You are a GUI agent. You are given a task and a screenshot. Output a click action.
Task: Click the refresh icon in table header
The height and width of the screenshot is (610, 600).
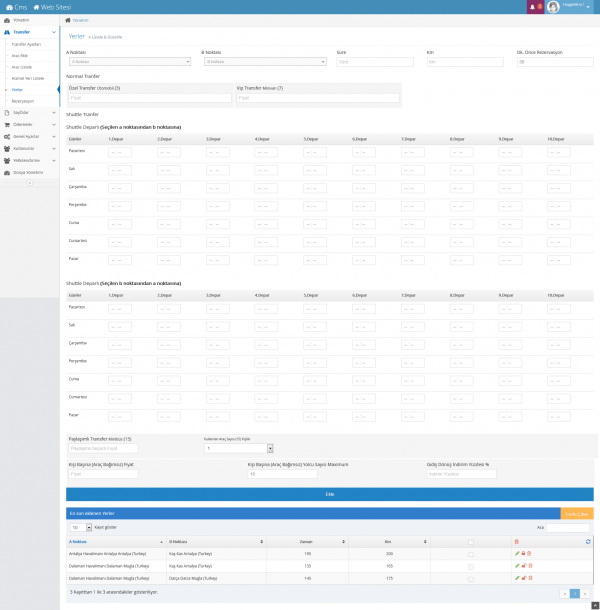pyautogui.click(x=588, y=541)
